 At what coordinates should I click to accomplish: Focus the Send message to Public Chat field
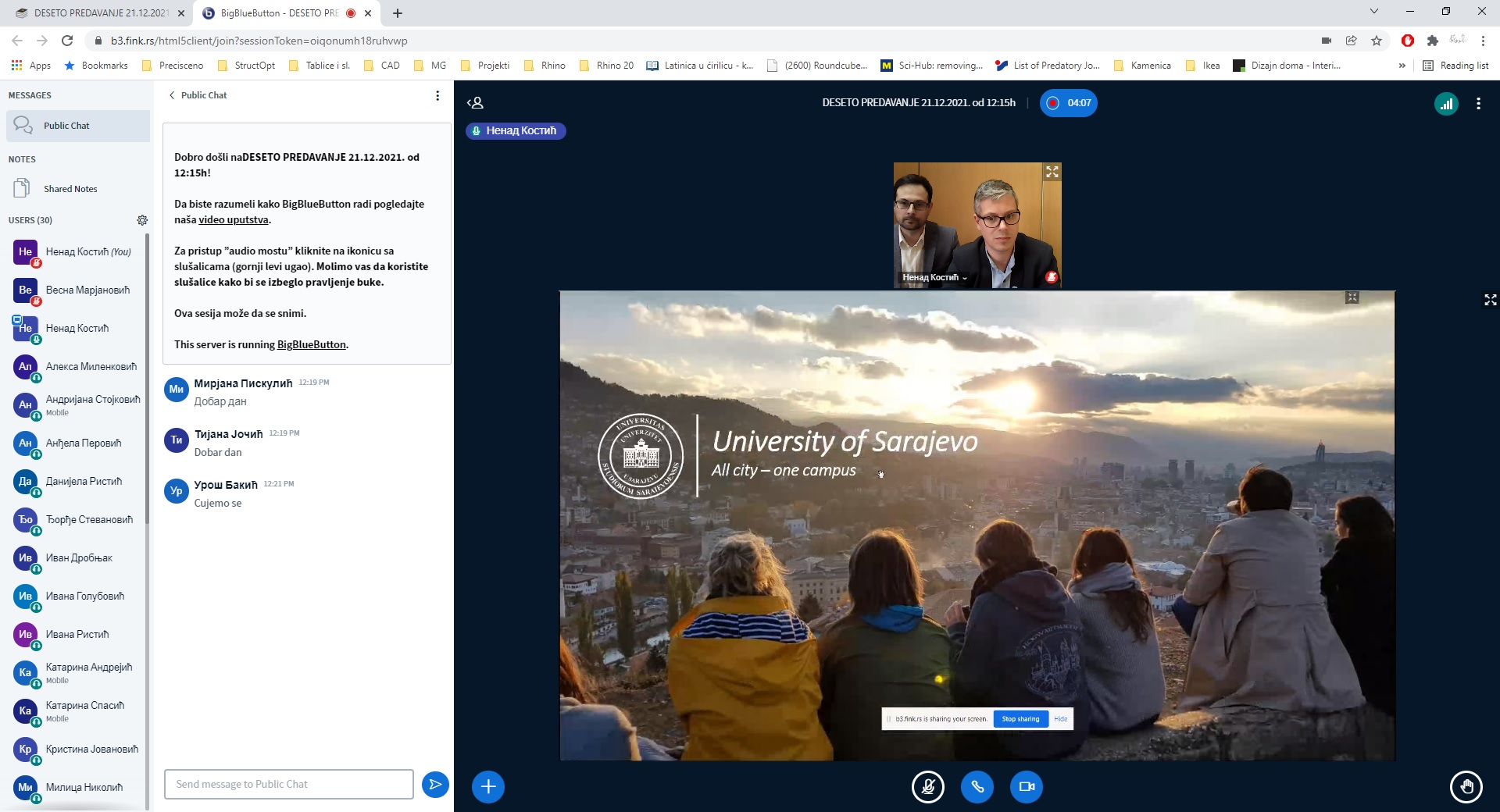click(x=288, y=784)
